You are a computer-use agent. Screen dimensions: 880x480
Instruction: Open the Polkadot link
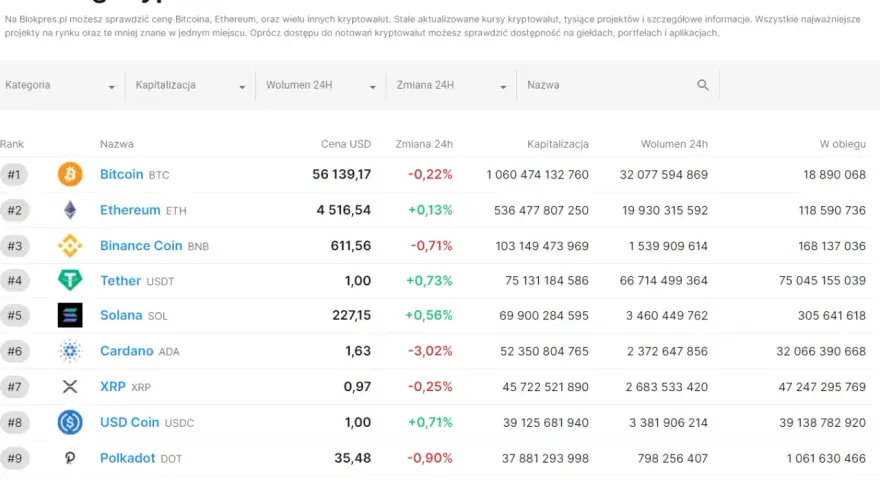[x=127, y=458]
